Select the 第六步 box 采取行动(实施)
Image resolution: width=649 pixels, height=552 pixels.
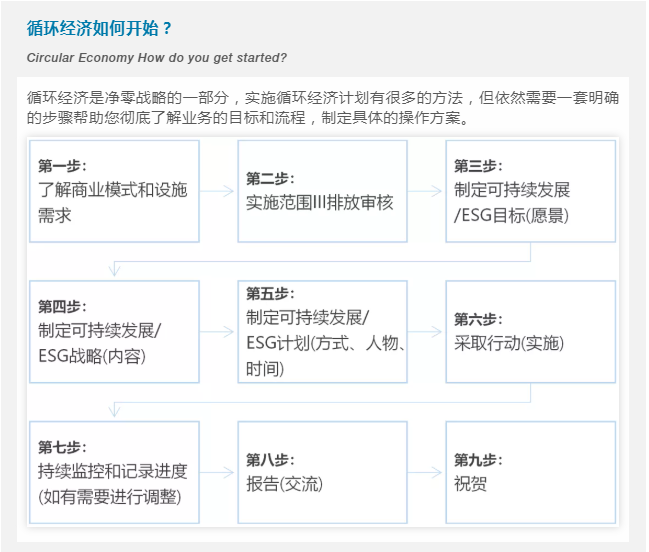click(x=531, y=332)
